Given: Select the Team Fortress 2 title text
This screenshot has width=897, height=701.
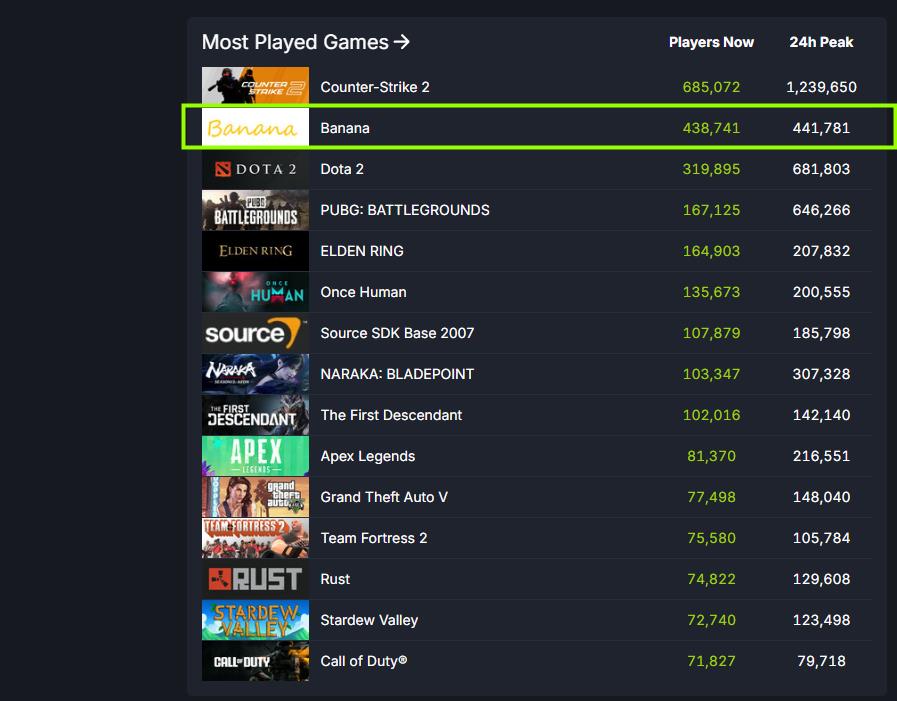Looking at the screenshot, I should point(373,538).
